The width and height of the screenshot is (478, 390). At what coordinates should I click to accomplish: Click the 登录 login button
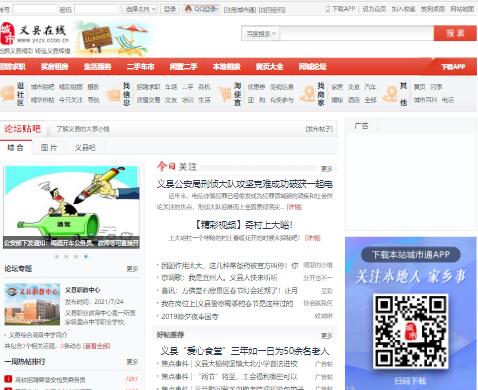click(170, 9)
